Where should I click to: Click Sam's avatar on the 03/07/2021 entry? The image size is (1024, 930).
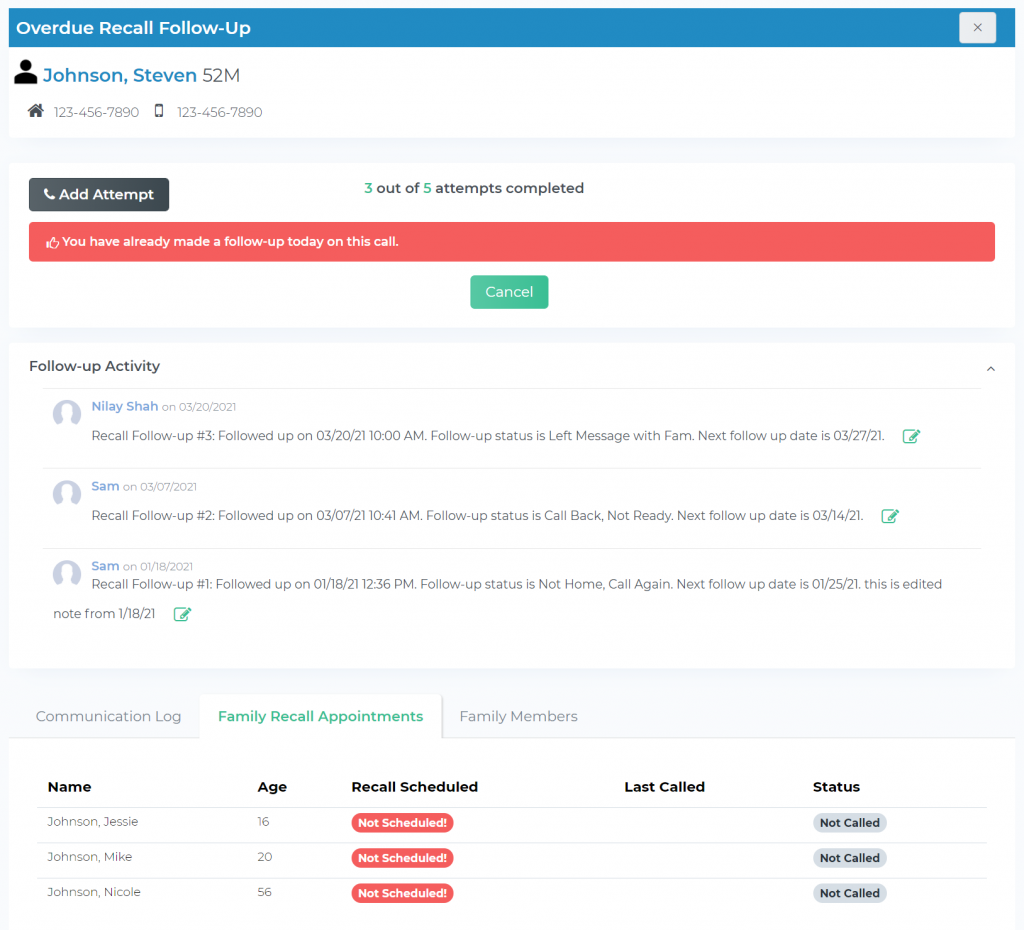point(66,493)
